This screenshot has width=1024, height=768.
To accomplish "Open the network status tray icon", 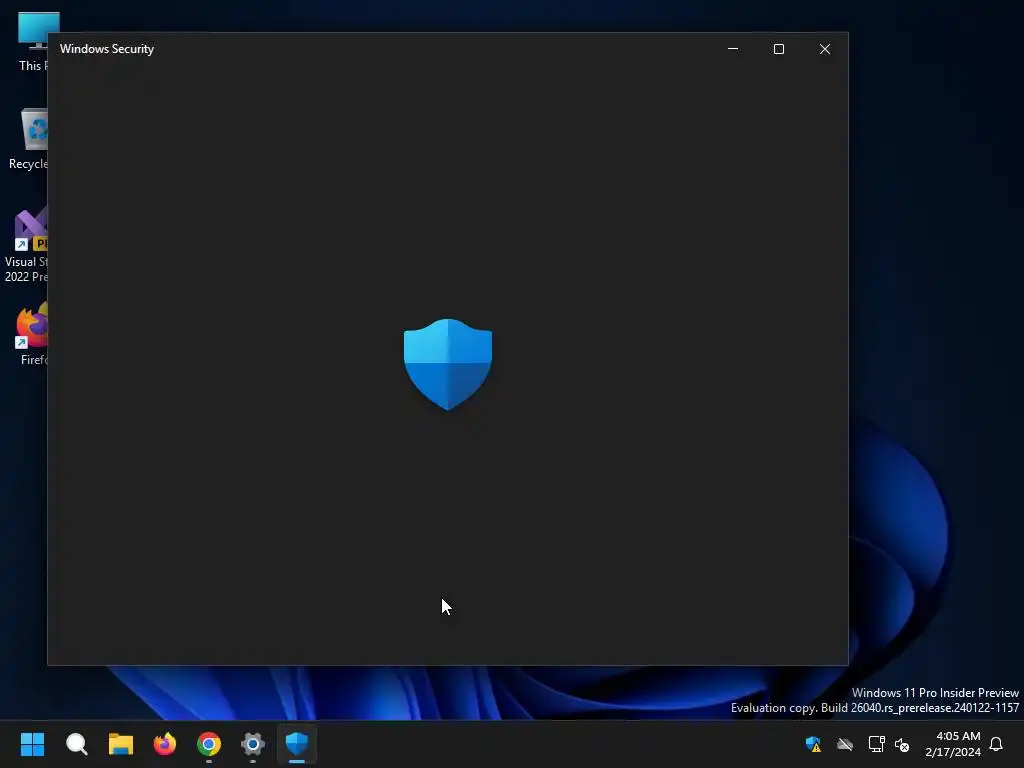I will [876, 744].
